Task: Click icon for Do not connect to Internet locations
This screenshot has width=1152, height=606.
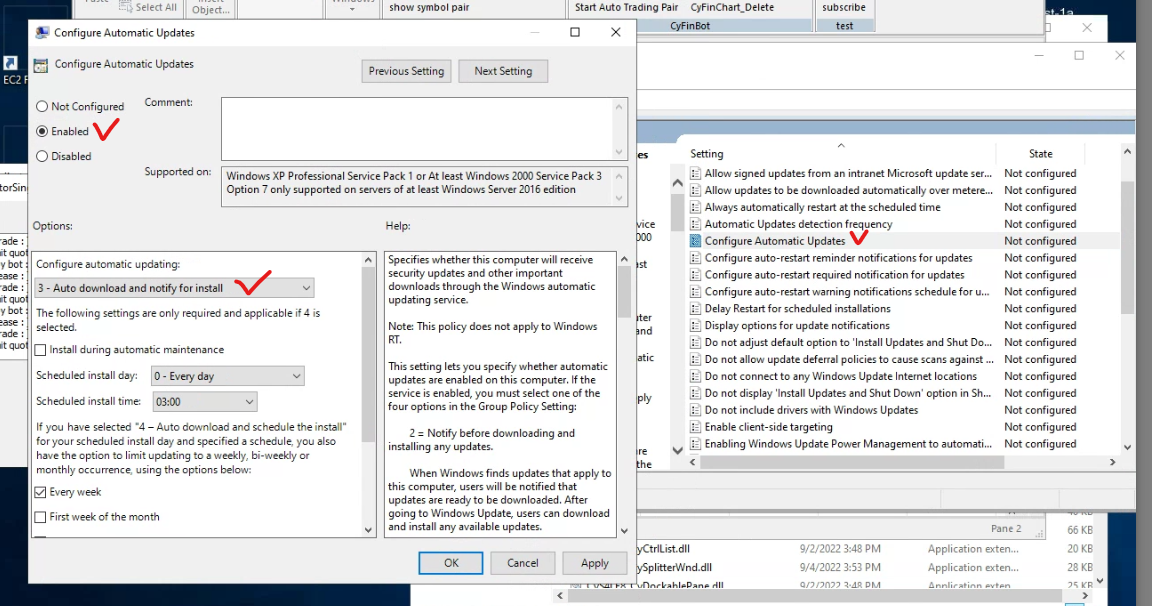Action: tap(695, 376)
